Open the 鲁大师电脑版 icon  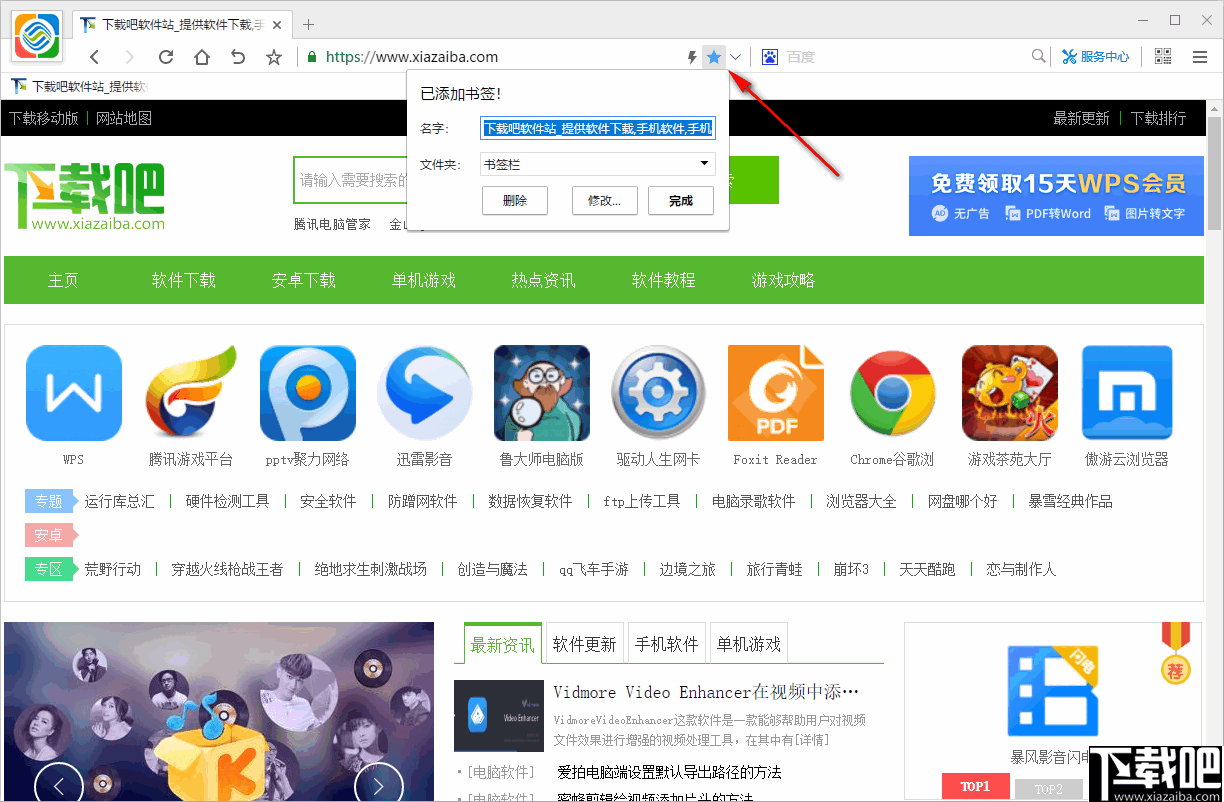point(541,393)
